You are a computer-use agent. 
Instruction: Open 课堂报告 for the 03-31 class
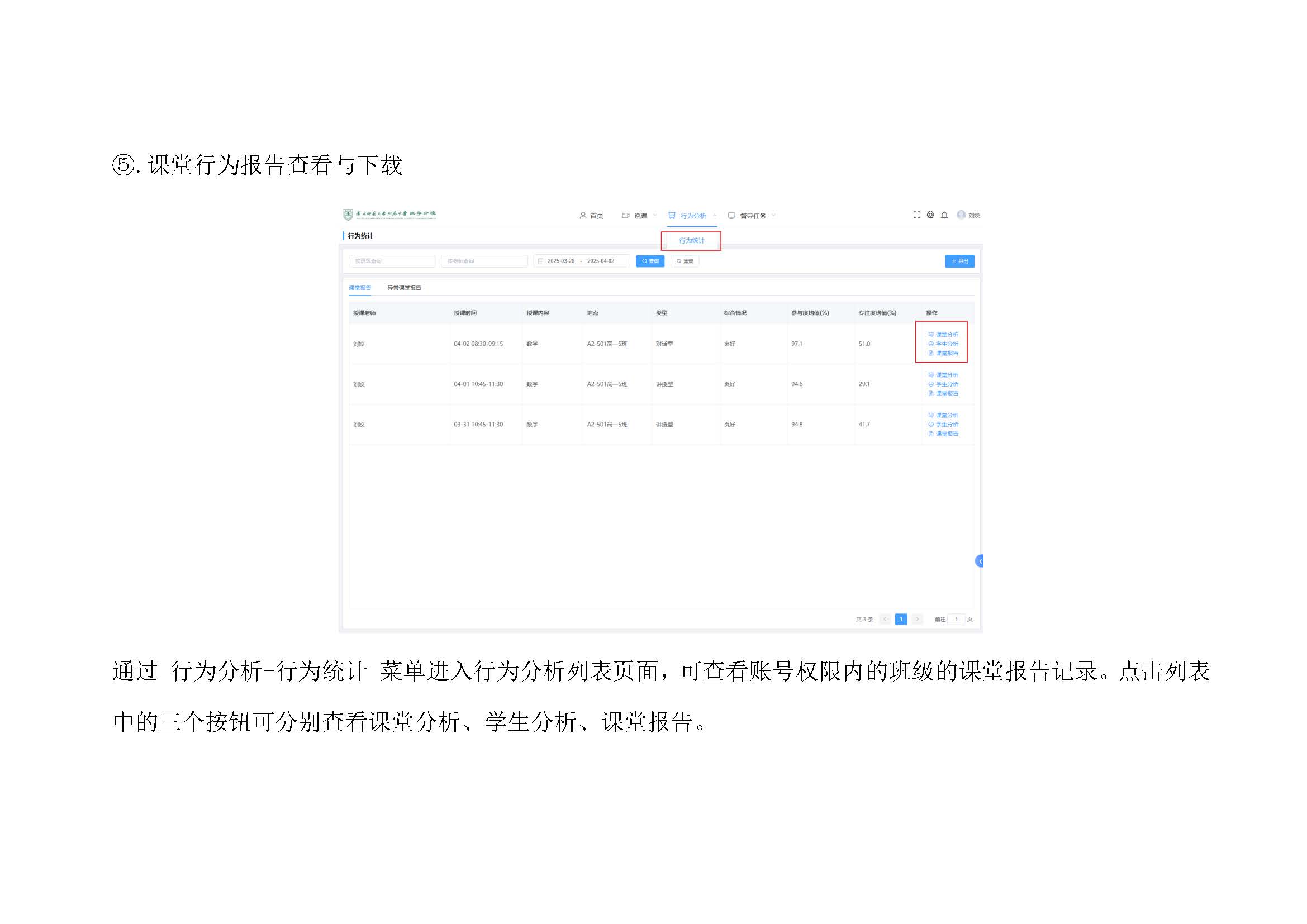point(946,434)
